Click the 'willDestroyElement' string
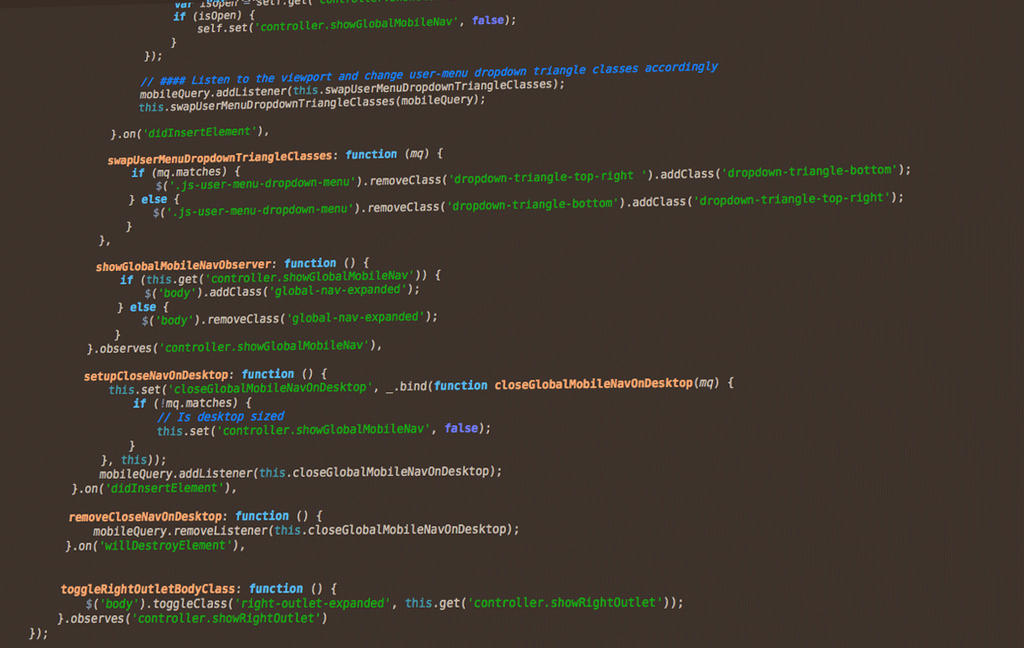 click(x=165, y=545)
